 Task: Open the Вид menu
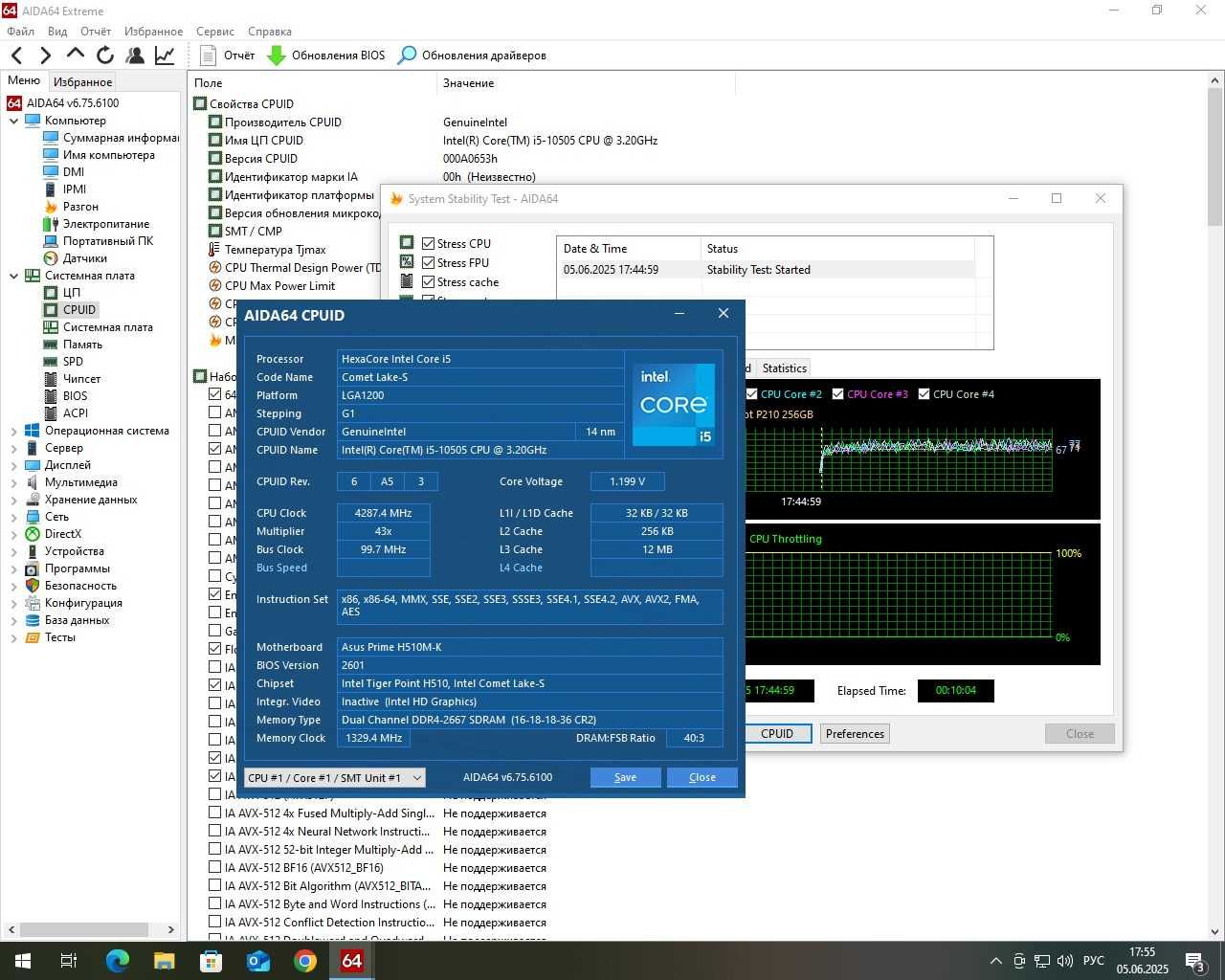pos(57,32)
